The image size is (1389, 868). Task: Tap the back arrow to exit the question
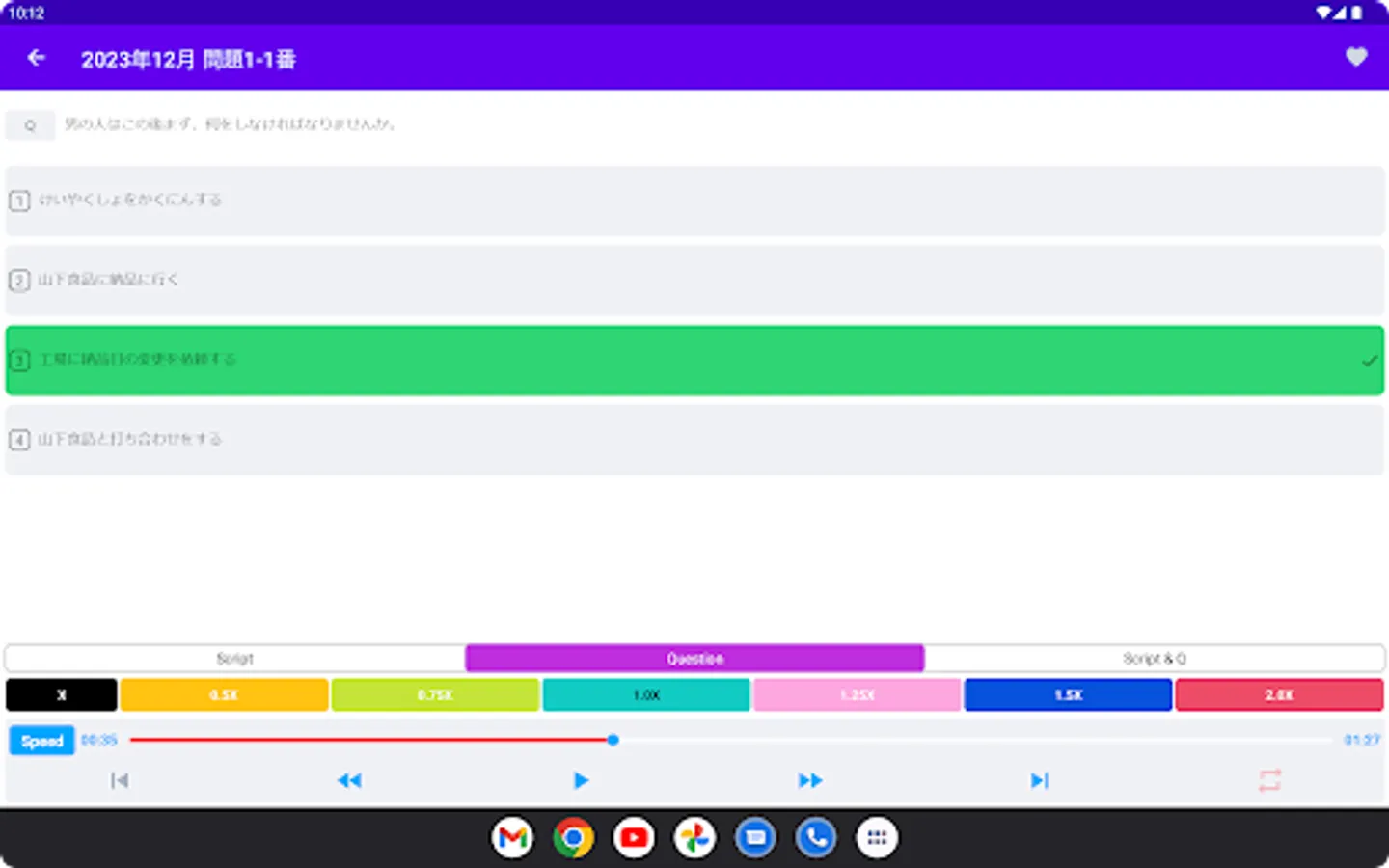(x=35, y=57)
